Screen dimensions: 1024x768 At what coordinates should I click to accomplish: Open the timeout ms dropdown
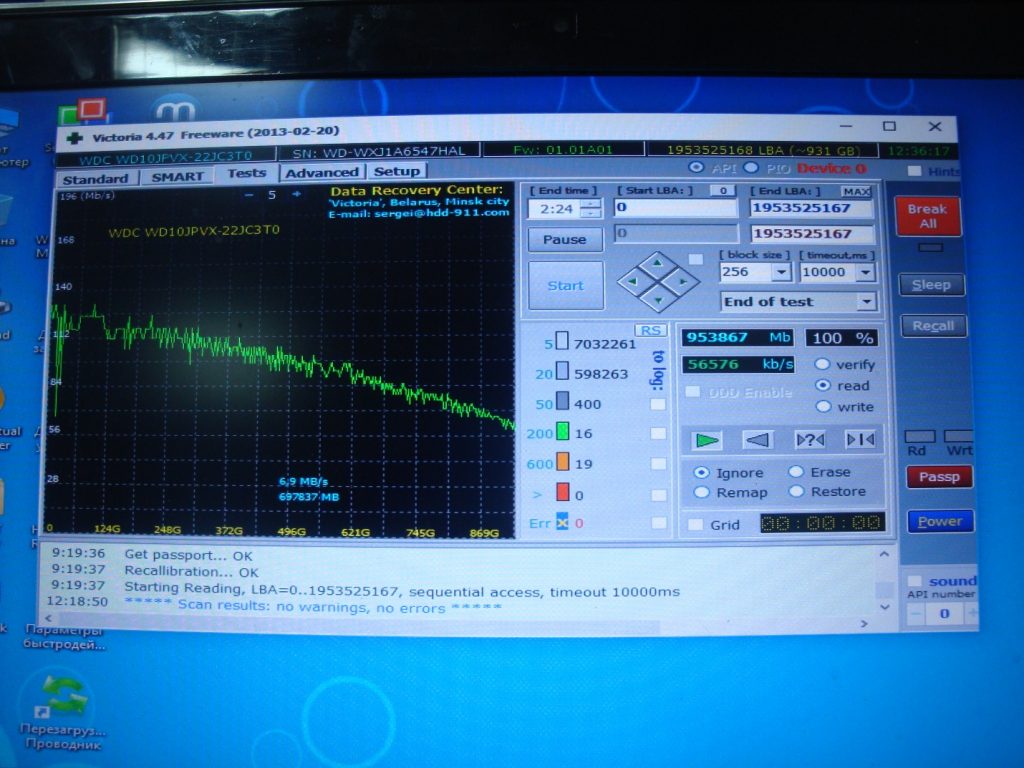click(865, 272)
